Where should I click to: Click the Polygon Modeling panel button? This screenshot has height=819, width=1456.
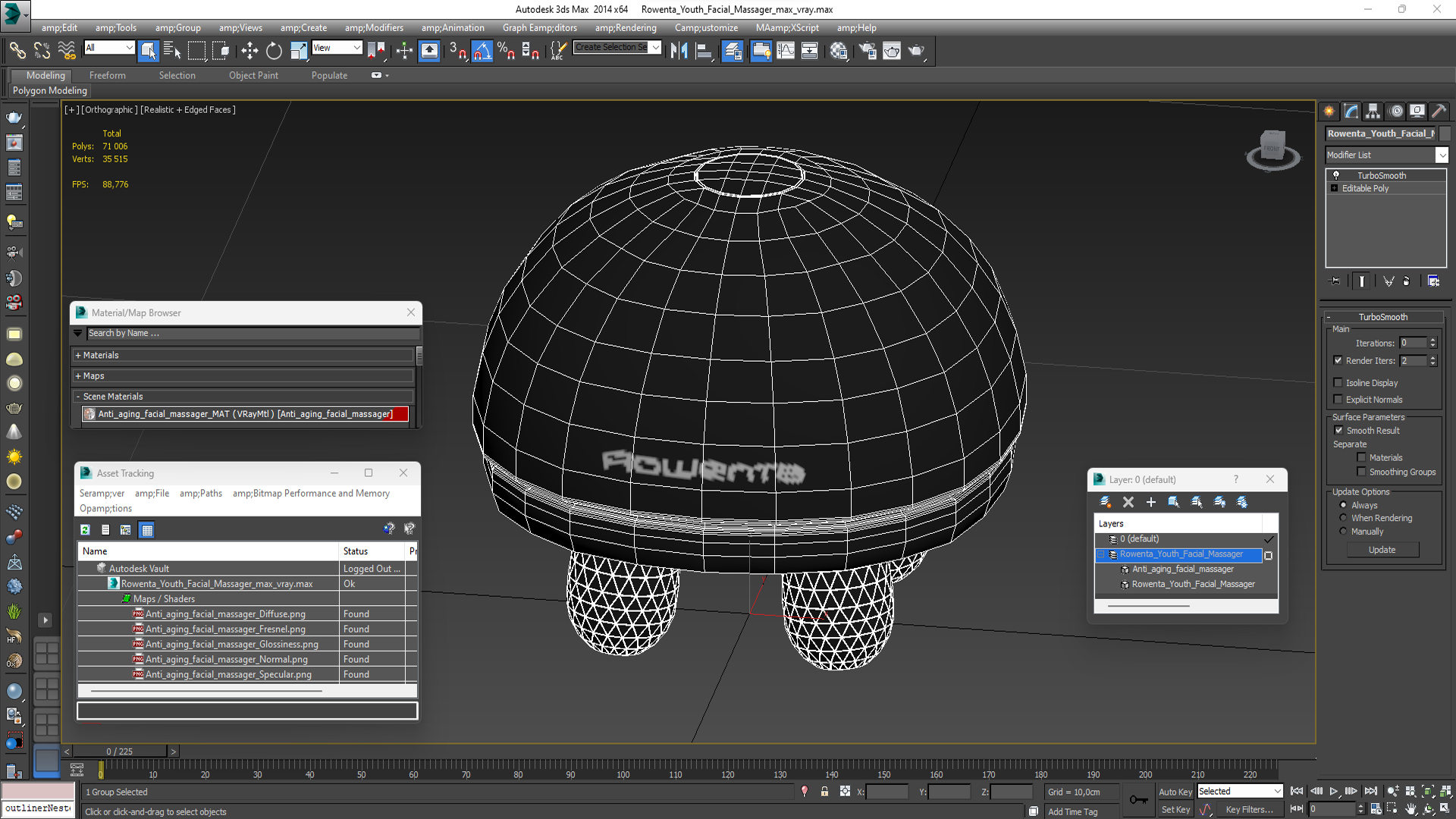coord(50,90)
